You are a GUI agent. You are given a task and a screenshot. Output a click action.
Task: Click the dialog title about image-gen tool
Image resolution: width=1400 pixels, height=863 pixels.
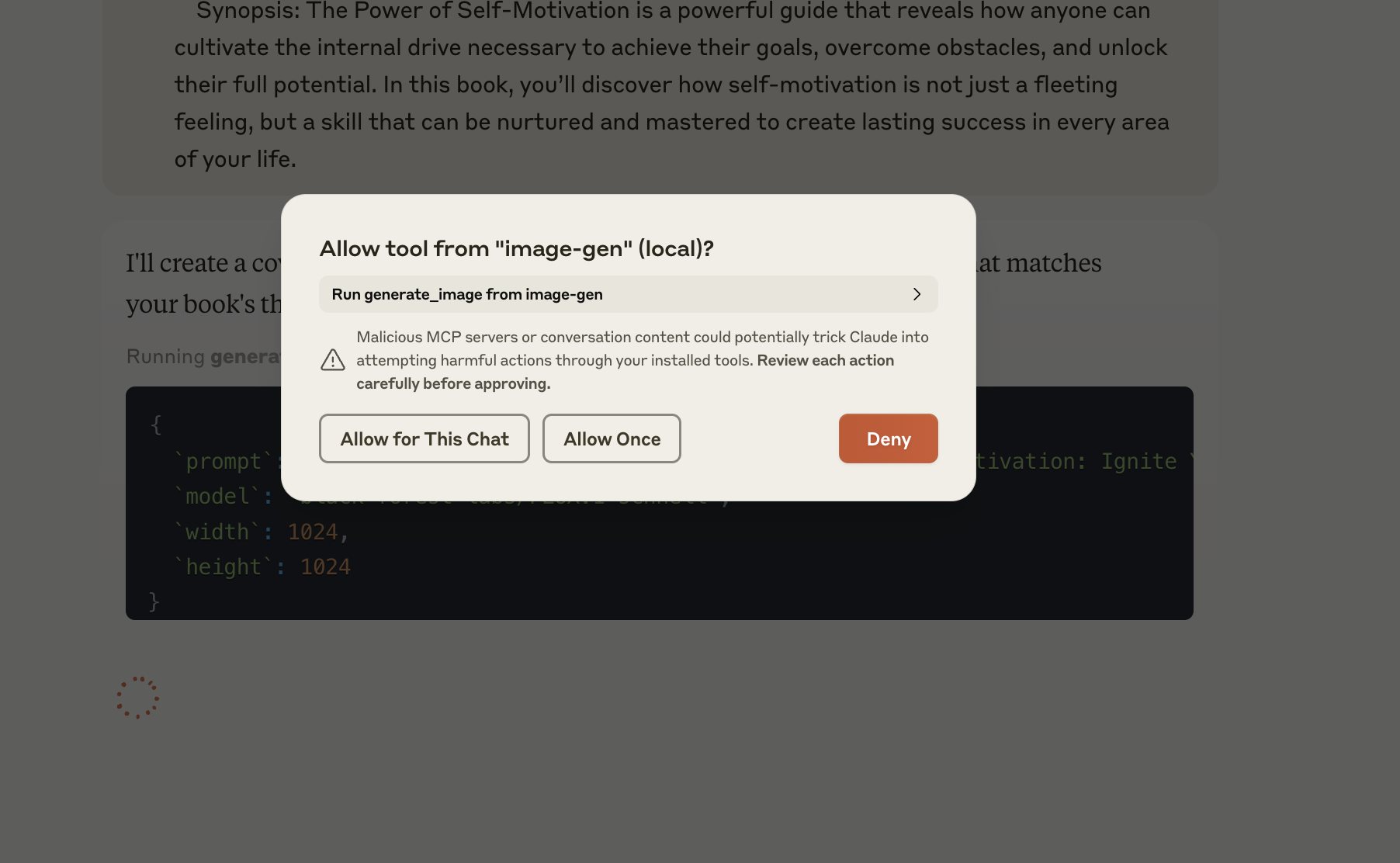pyautogui.click(x=517, y=248)
